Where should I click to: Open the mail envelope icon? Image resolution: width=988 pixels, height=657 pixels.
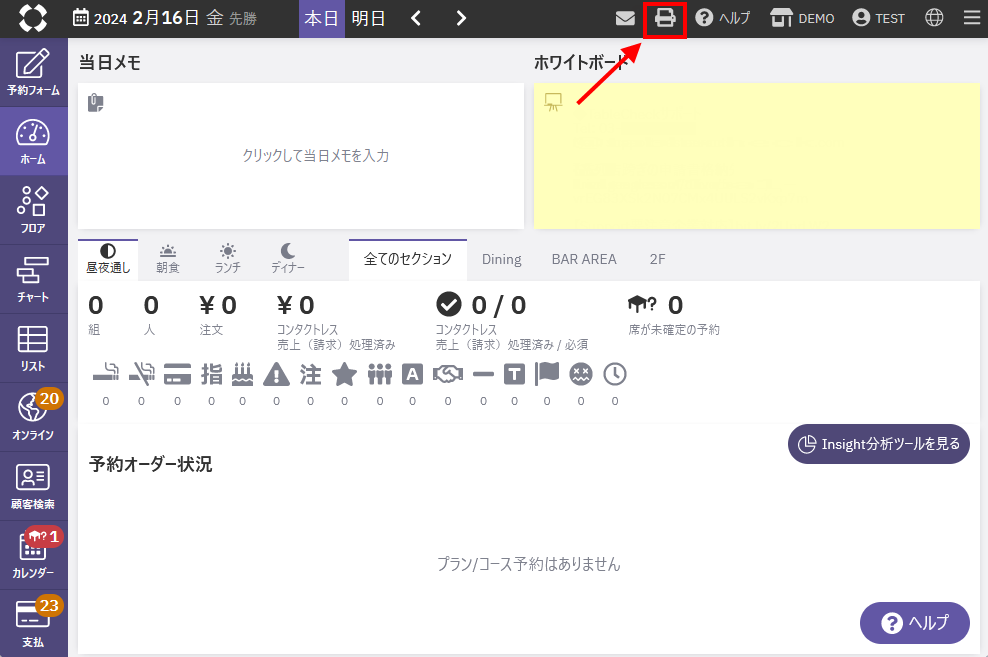(x=625, y=19)
